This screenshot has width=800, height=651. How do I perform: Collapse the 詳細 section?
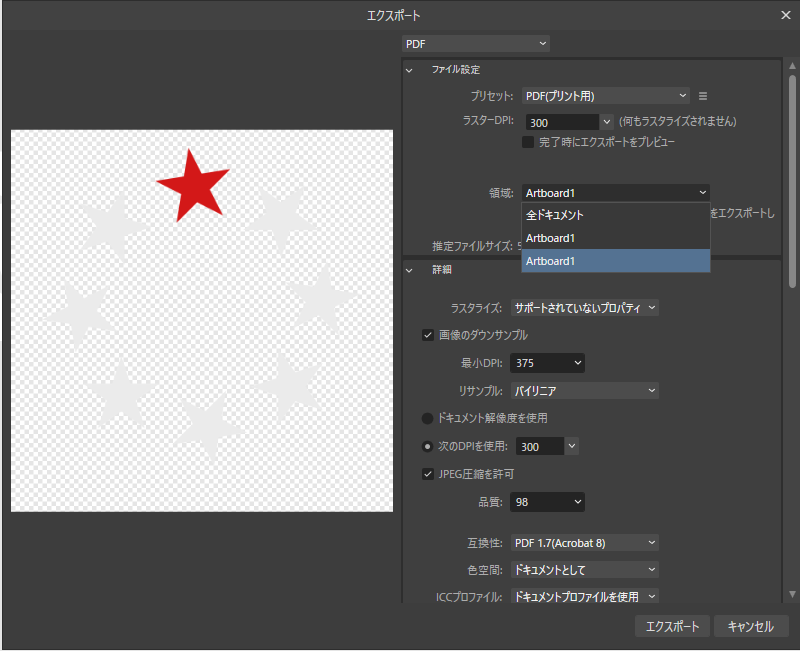[x=409, y=270]
